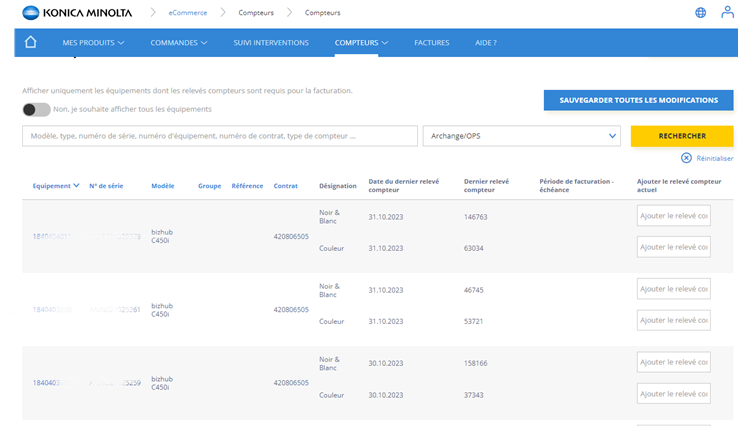Click Désignation column header
738x426 pixels.
[x=337, y=186]
